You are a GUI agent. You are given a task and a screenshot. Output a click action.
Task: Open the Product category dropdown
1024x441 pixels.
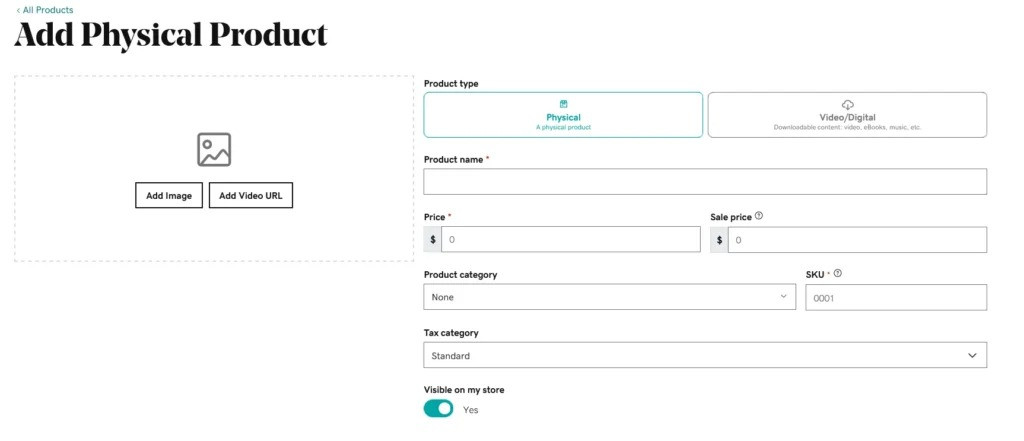click(610, 297)
